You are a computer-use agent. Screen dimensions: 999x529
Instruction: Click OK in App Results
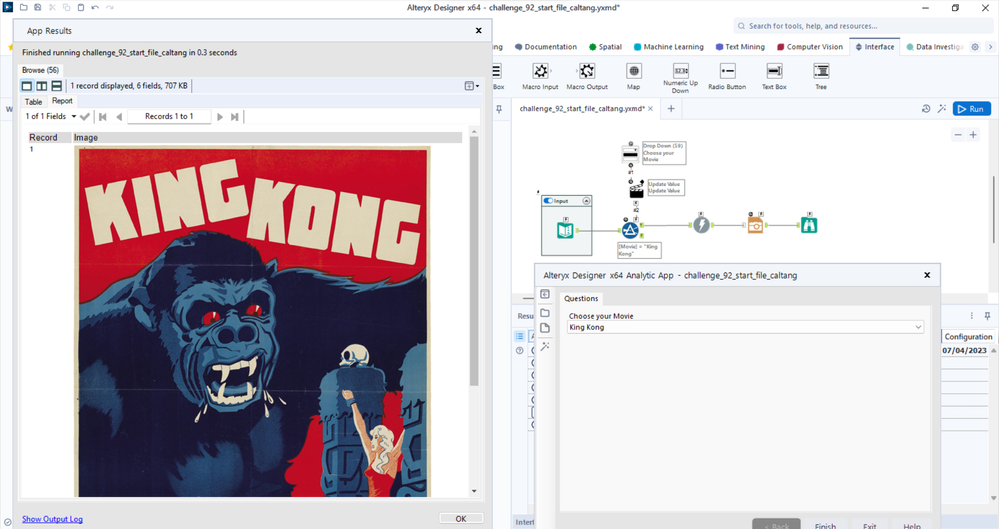point(461,519)
